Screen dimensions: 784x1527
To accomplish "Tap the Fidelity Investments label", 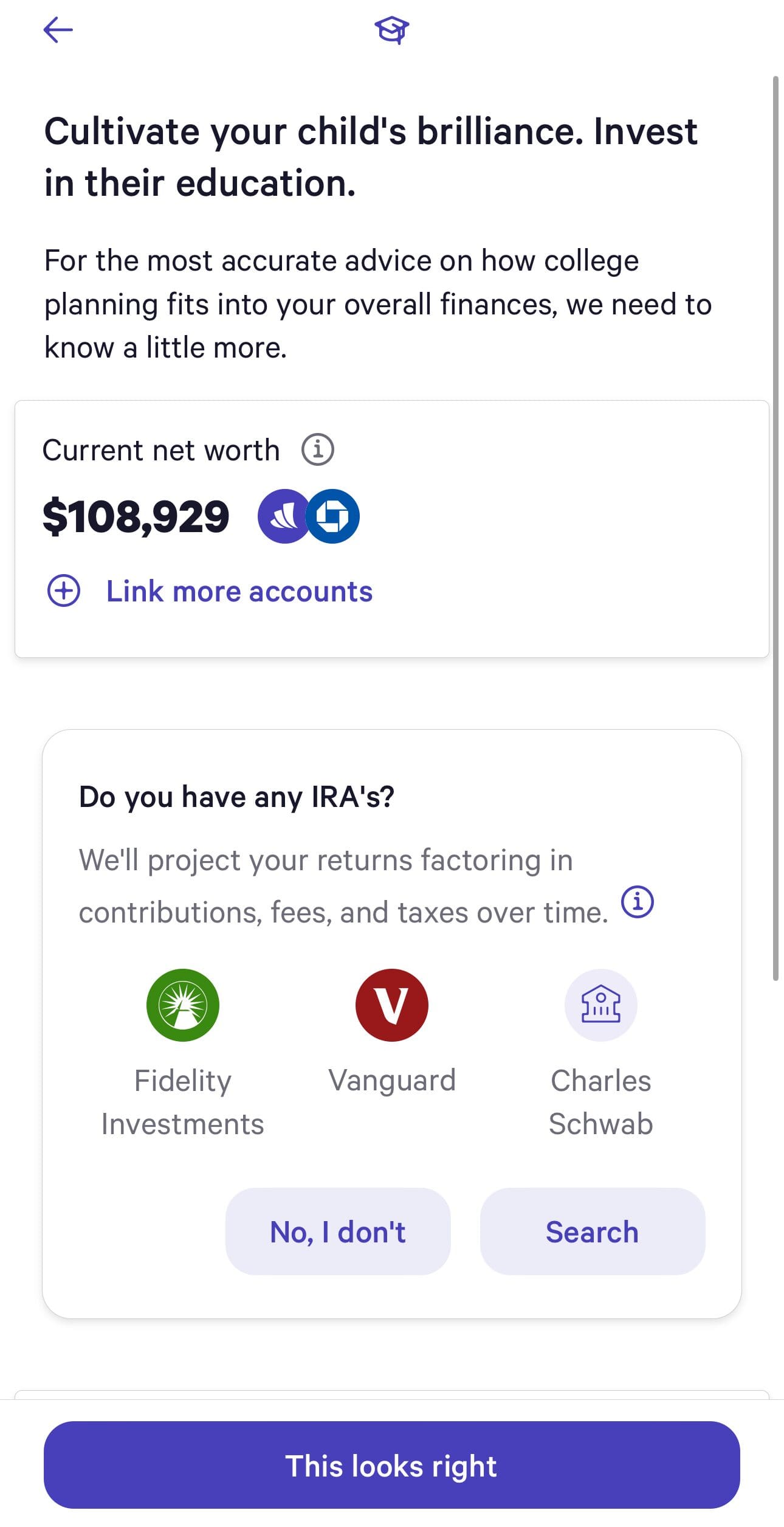I will click(183, 1102).
